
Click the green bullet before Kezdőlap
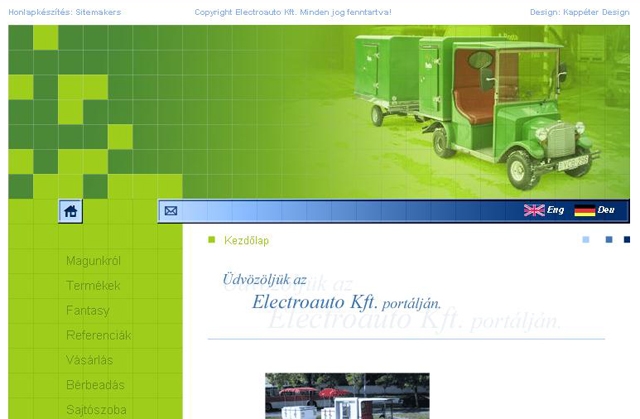[x=211, y=239]
